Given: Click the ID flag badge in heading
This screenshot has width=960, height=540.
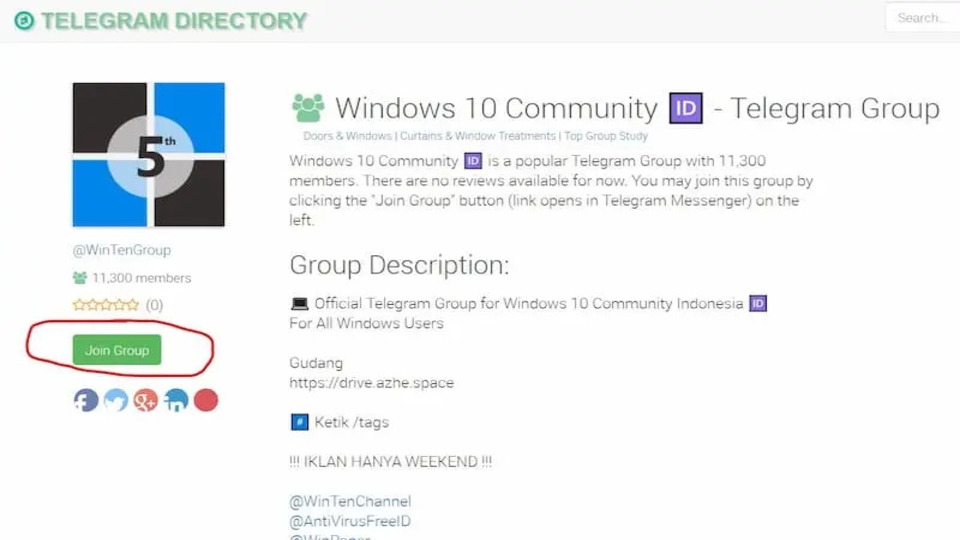Looking at the screenshot, I should (x=686, y=108).
